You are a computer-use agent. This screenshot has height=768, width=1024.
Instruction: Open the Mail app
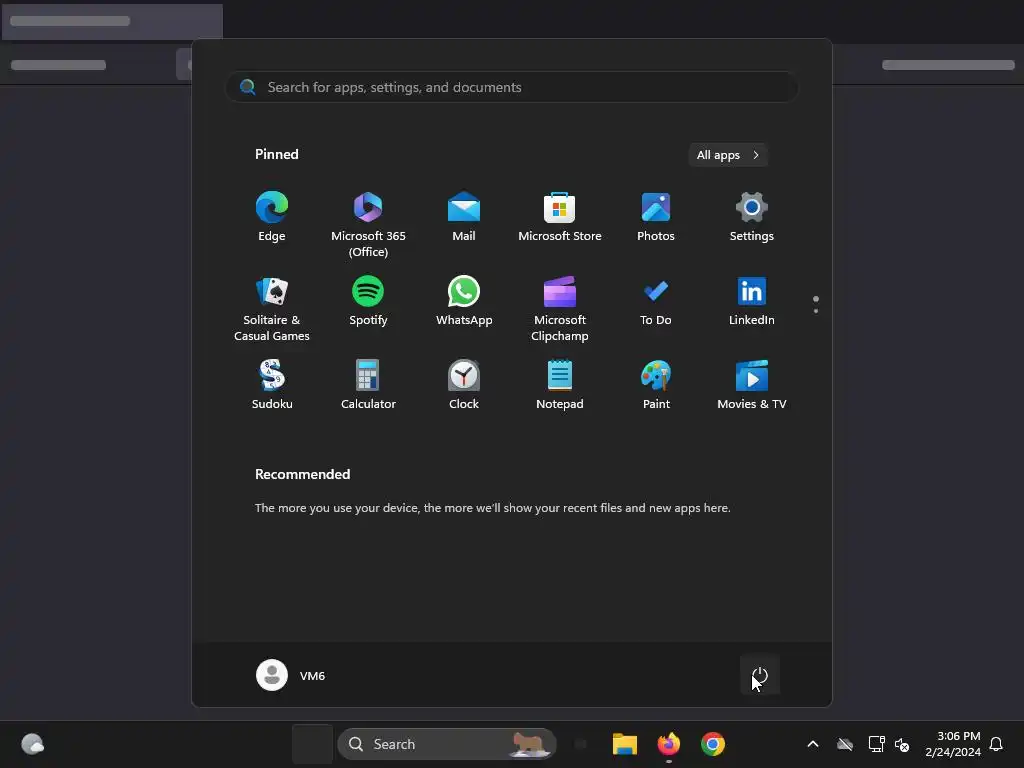point(464,217)
